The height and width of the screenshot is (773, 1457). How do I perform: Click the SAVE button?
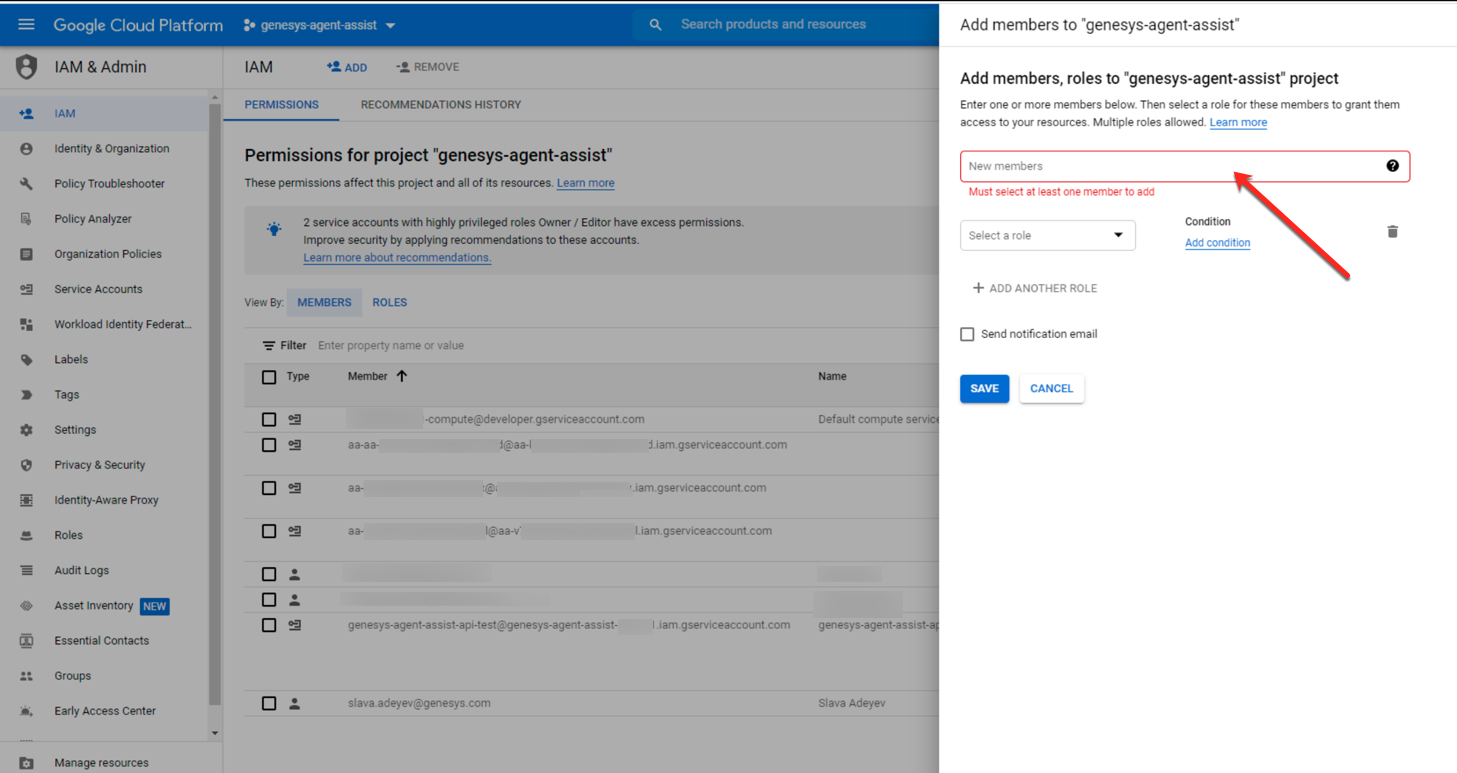click(984, 389)
